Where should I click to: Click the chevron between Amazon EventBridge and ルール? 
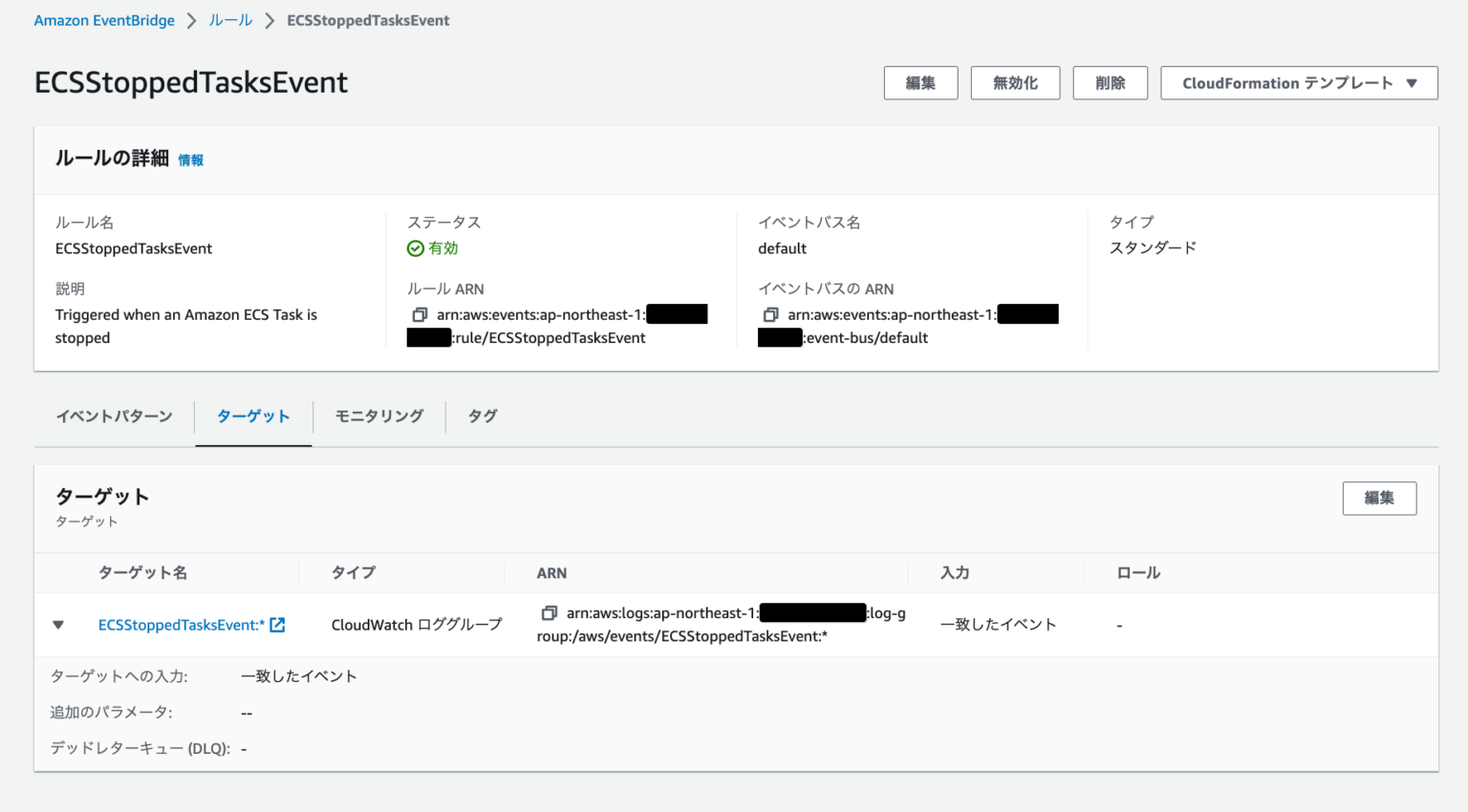click(190, 19)
